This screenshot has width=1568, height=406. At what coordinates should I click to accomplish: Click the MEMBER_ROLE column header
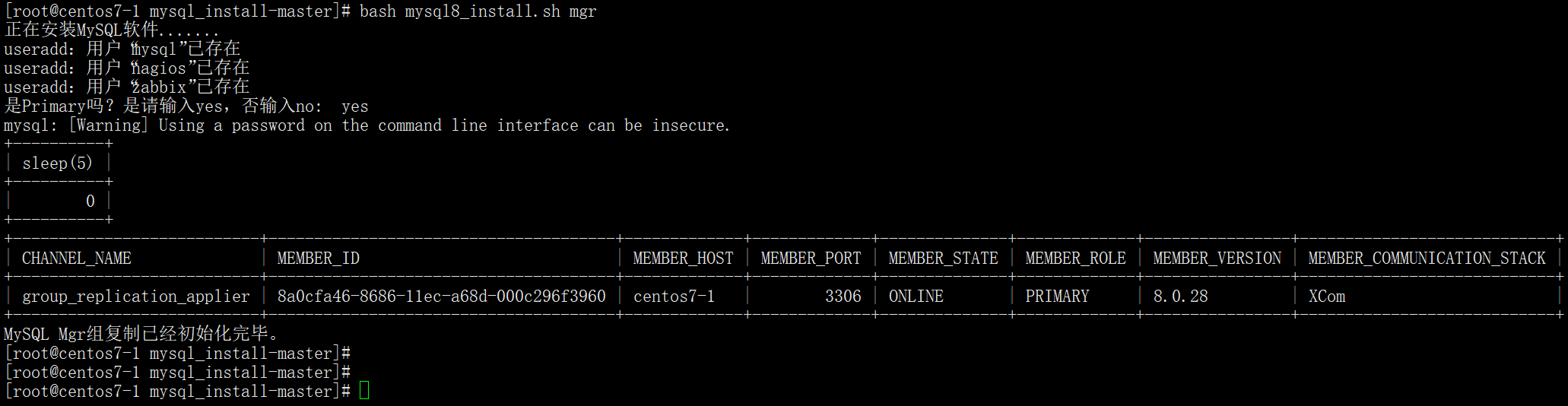[1075, 259]
